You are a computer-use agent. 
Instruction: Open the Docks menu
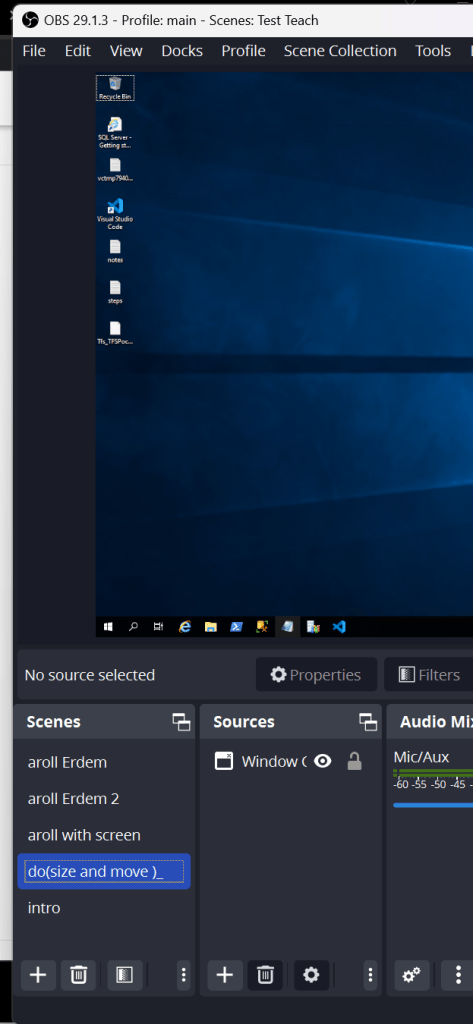click(x=182, y=51)
